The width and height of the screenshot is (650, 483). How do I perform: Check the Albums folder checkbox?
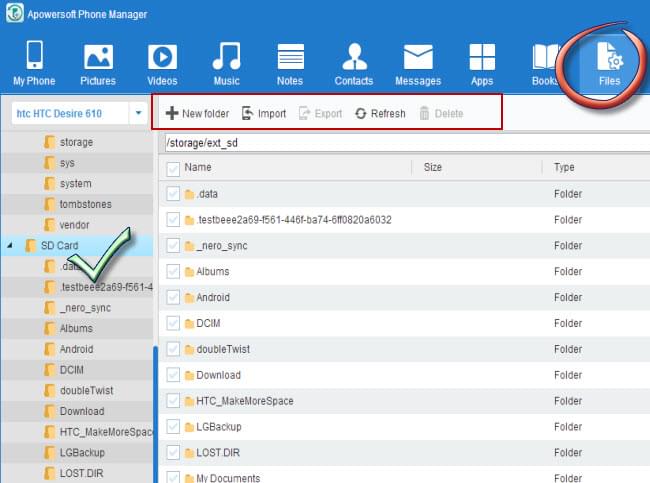tap(173, 272)
